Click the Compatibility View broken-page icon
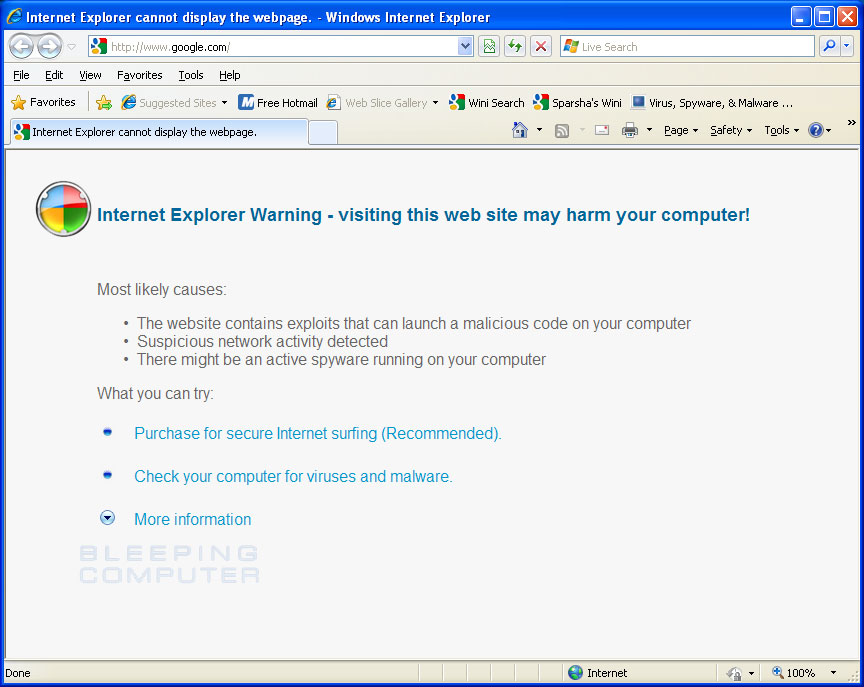The image size is (864, 687). tap(489, 47)
